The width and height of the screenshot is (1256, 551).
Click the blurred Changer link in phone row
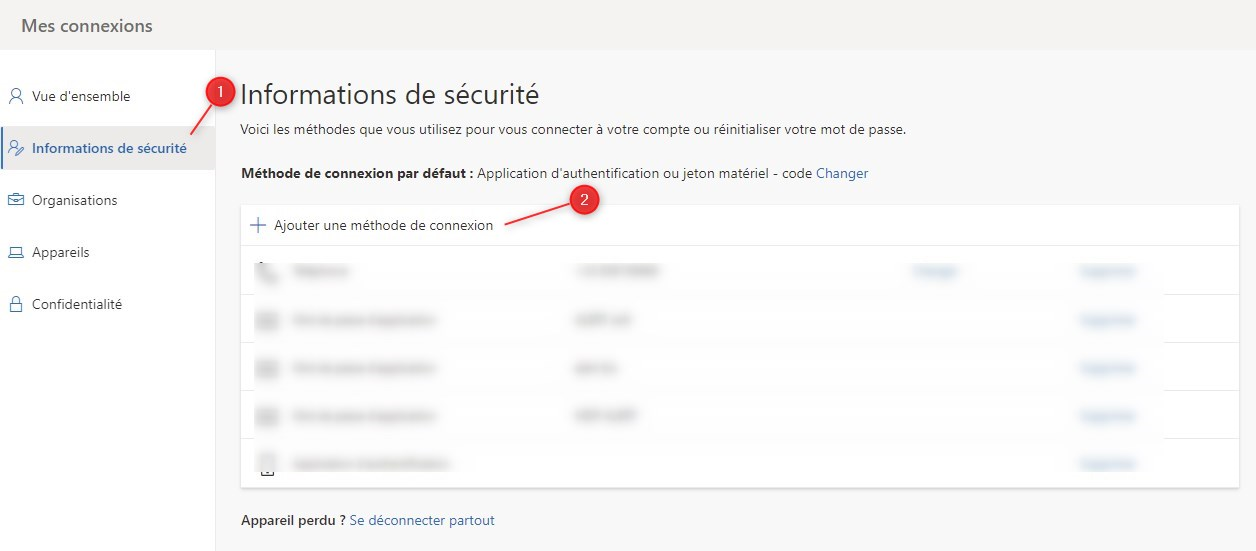tap(935, 271)
